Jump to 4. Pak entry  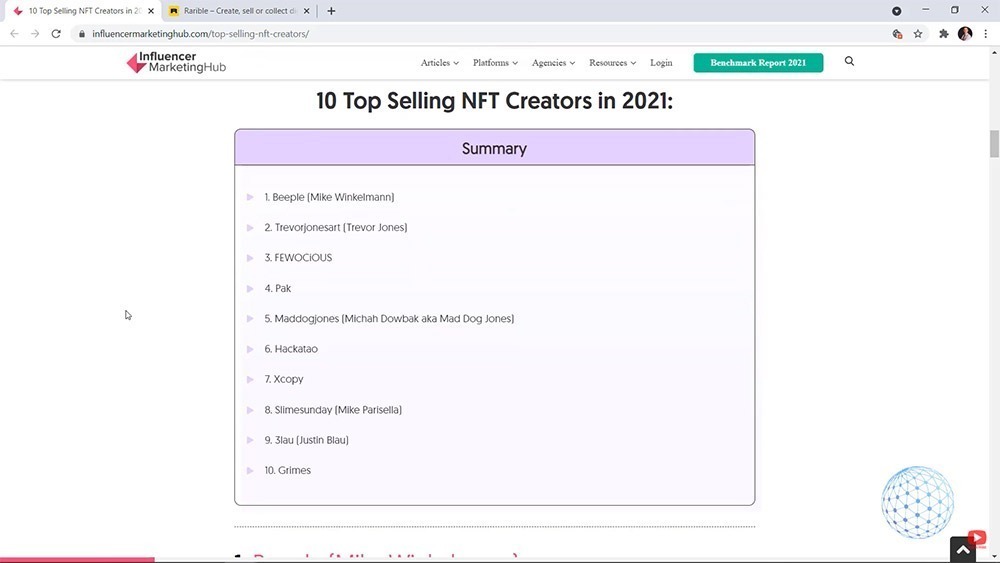click(x=277, y=288)
